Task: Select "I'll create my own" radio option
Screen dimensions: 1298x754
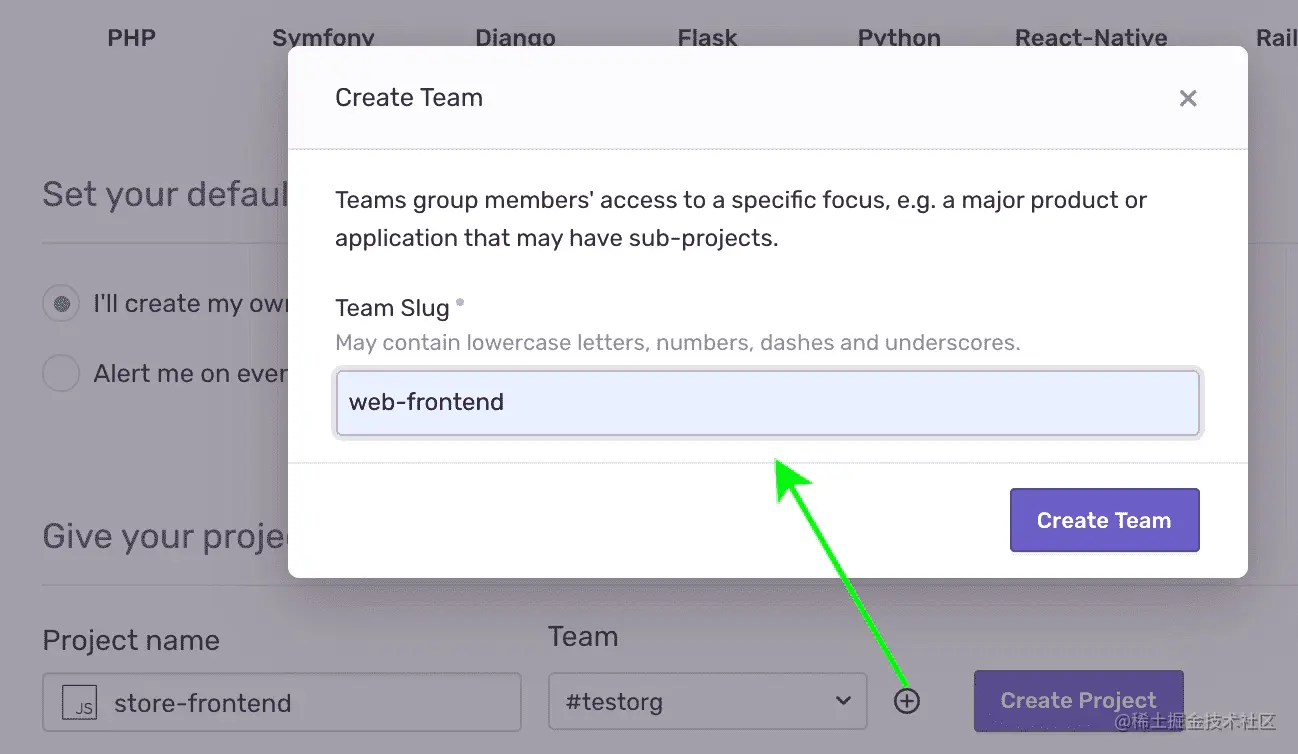Action: 61,303
